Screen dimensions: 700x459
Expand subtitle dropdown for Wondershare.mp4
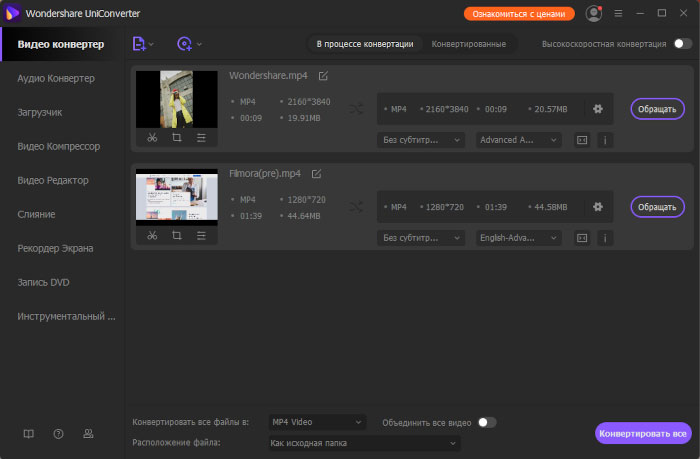[x=421, y=140]
